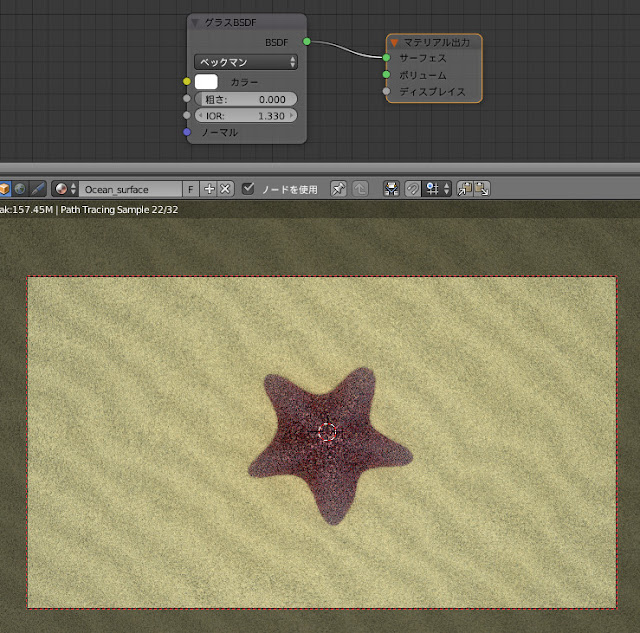Open the material browse sphere icon

coord(64,189)
